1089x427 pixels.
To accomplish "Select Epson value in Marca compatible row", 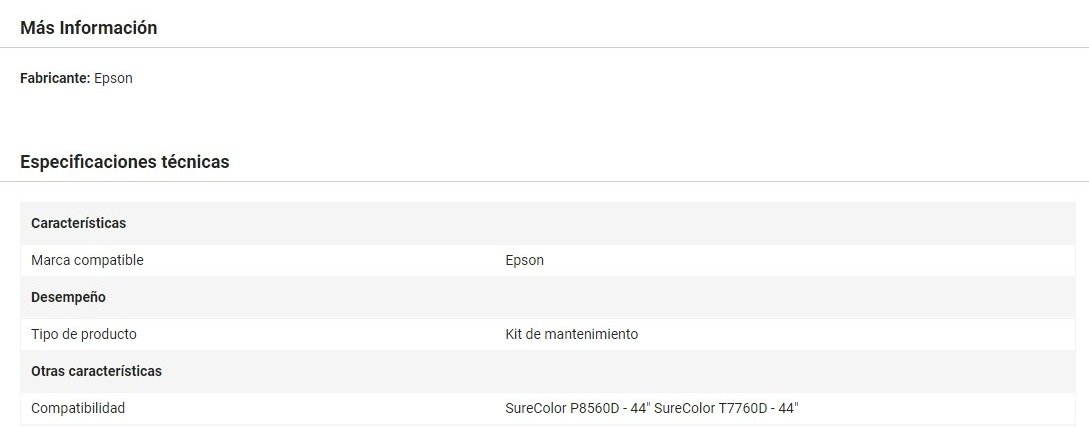I will [x=524, y=260].
